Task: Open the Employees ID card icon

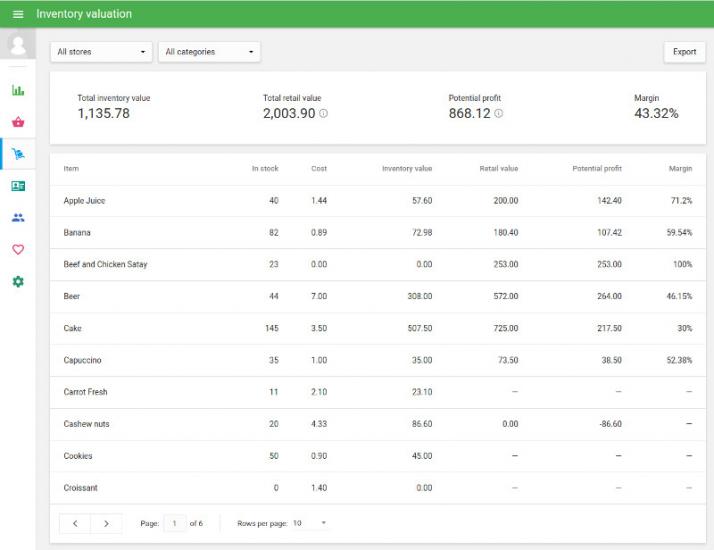Action: point(18,186)
